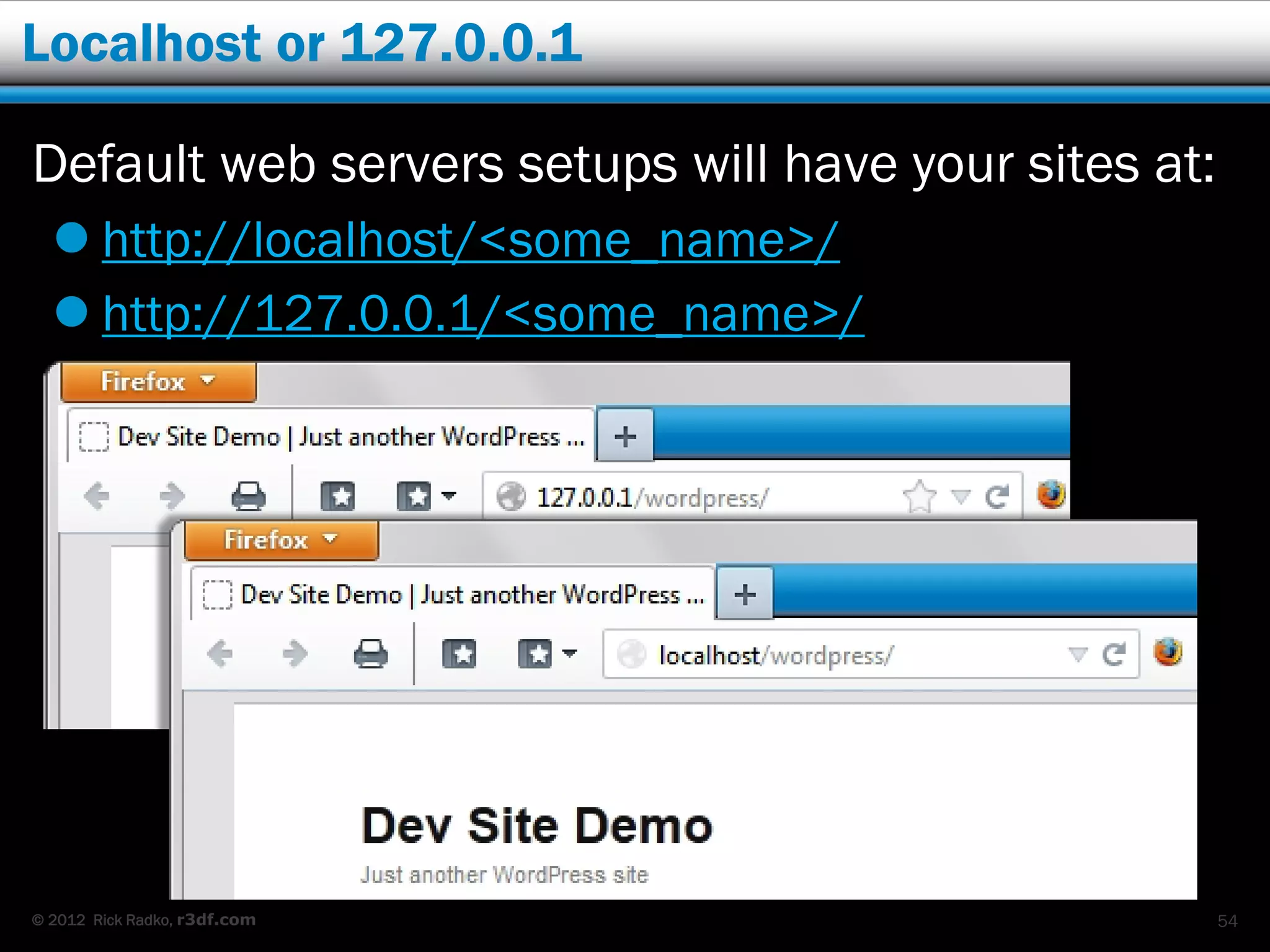Screen dimensions: 1270x952
Task: Click the site icon beside localhost address
Action: point(632,654)
